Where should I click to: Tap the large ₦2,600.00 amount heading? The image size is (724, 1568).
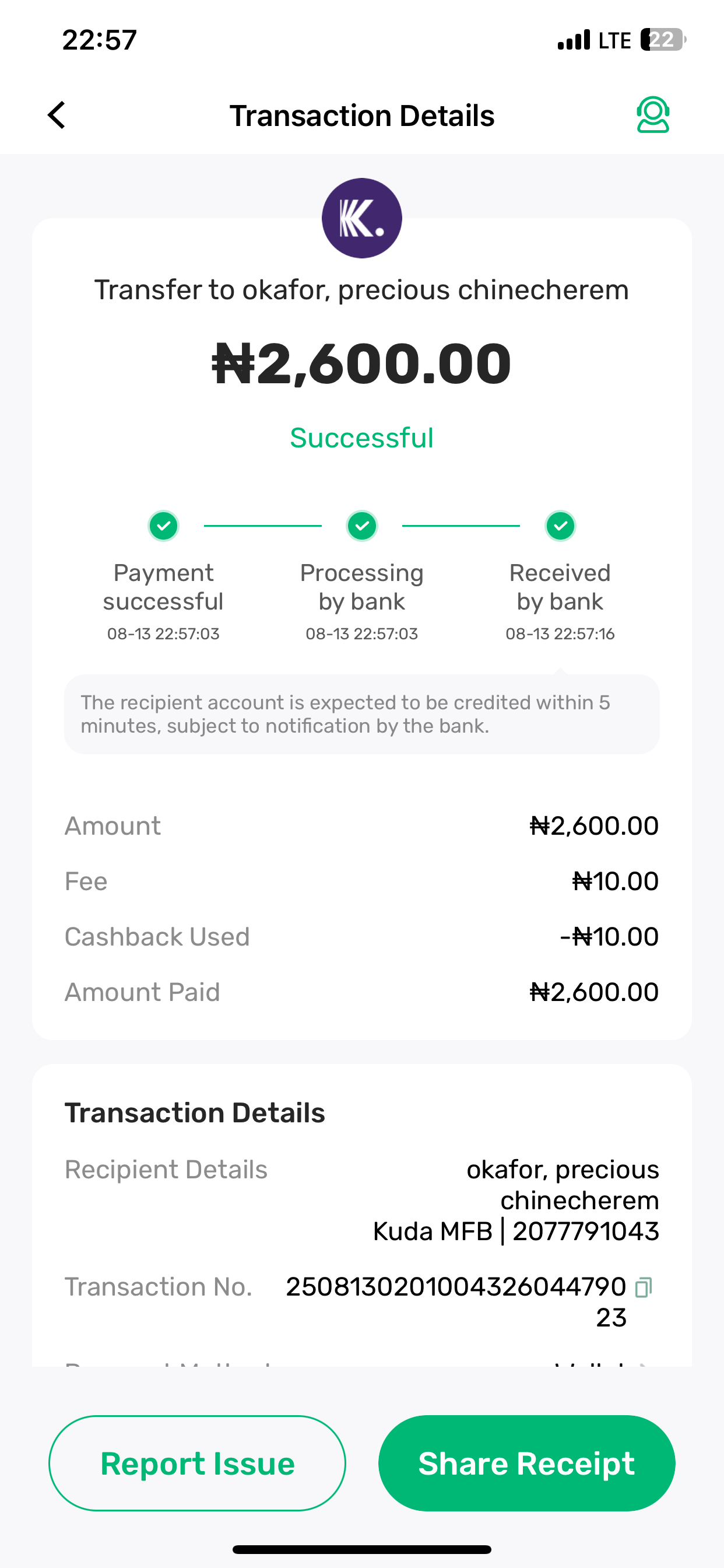tap(361, 364)
